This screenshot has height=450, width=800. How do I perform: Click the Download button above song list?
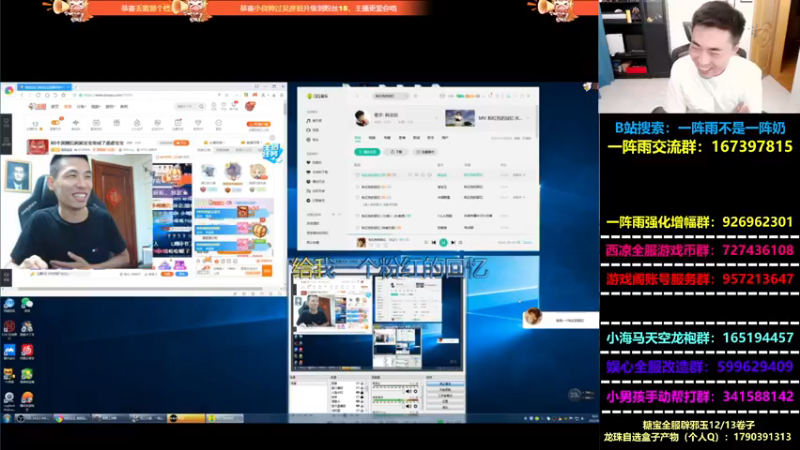pos(396,152)
